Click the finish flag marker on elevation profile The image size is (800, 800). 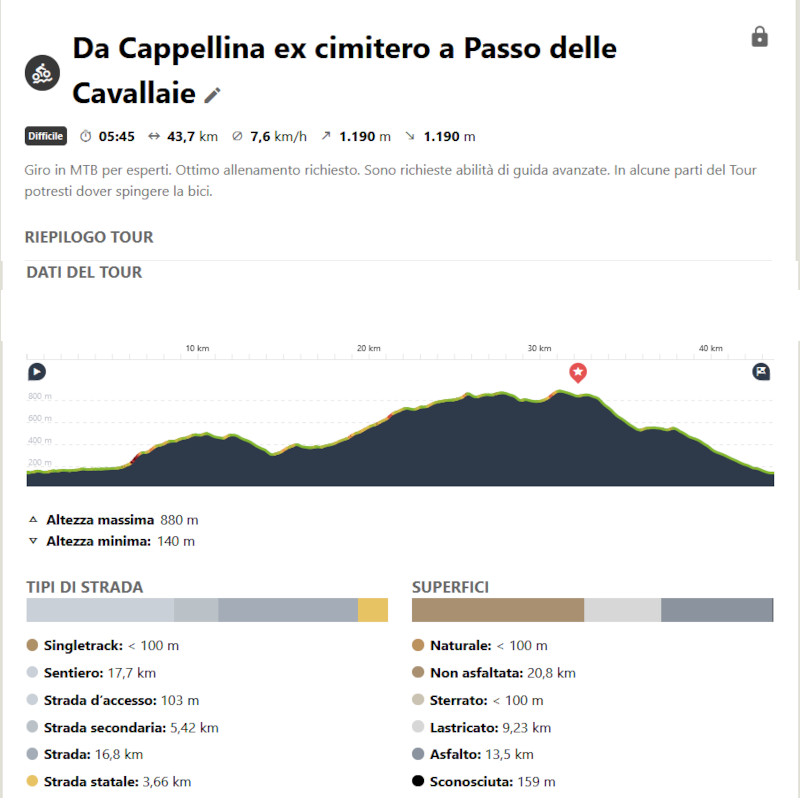point(761,371)
